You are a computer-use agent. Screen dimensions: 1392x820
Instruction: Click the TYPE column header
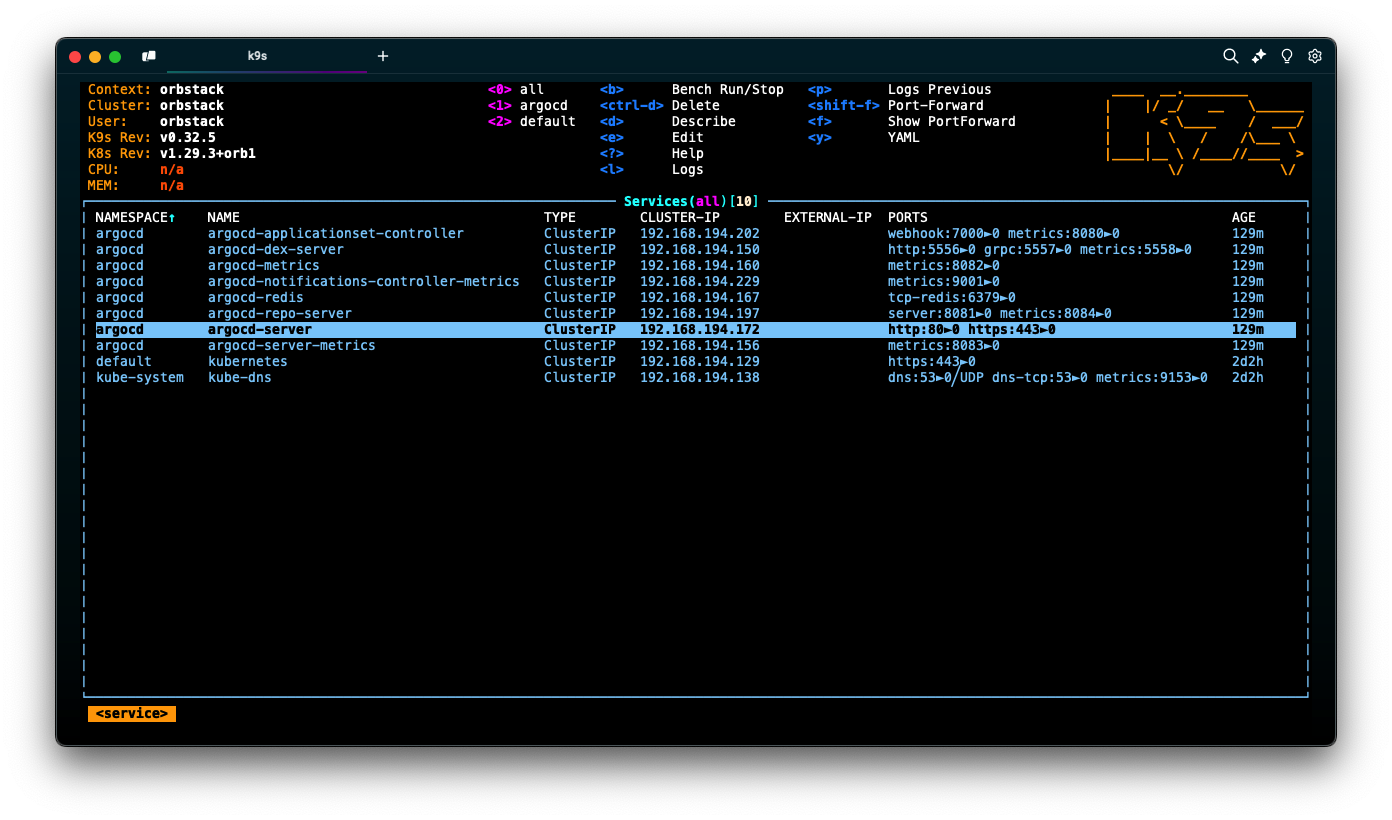click(x=560, y=217)
